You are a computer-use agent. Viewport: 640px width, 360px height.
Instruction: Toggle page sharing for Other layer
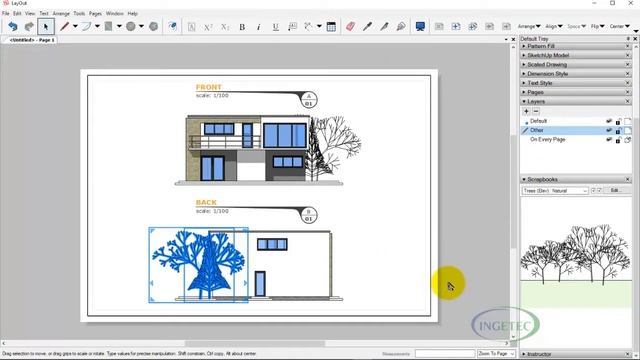click(627, 131)
